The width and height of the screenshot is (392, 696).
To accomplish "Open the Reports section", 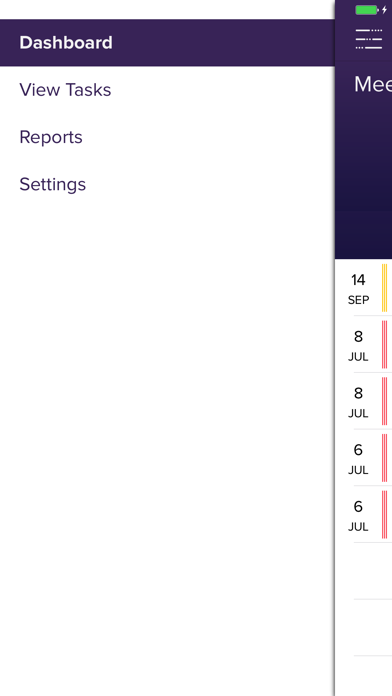I will (167, 137).
